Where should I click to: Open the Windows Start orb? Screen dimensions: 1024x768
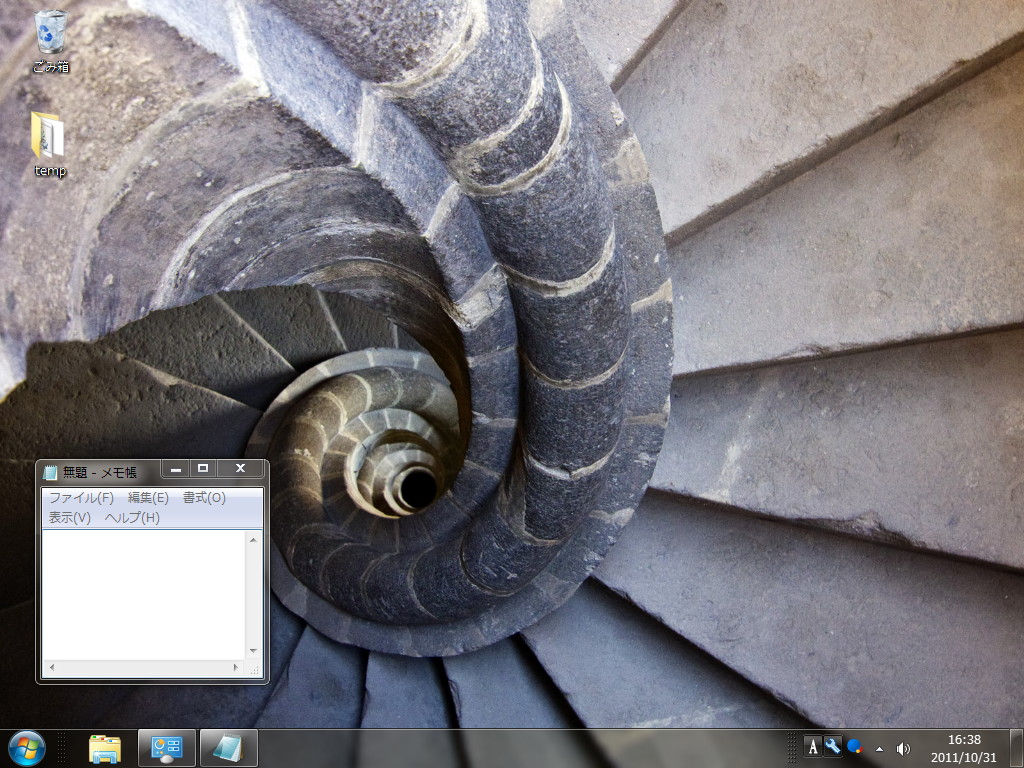pyautogui.click(x=27, y=748)
